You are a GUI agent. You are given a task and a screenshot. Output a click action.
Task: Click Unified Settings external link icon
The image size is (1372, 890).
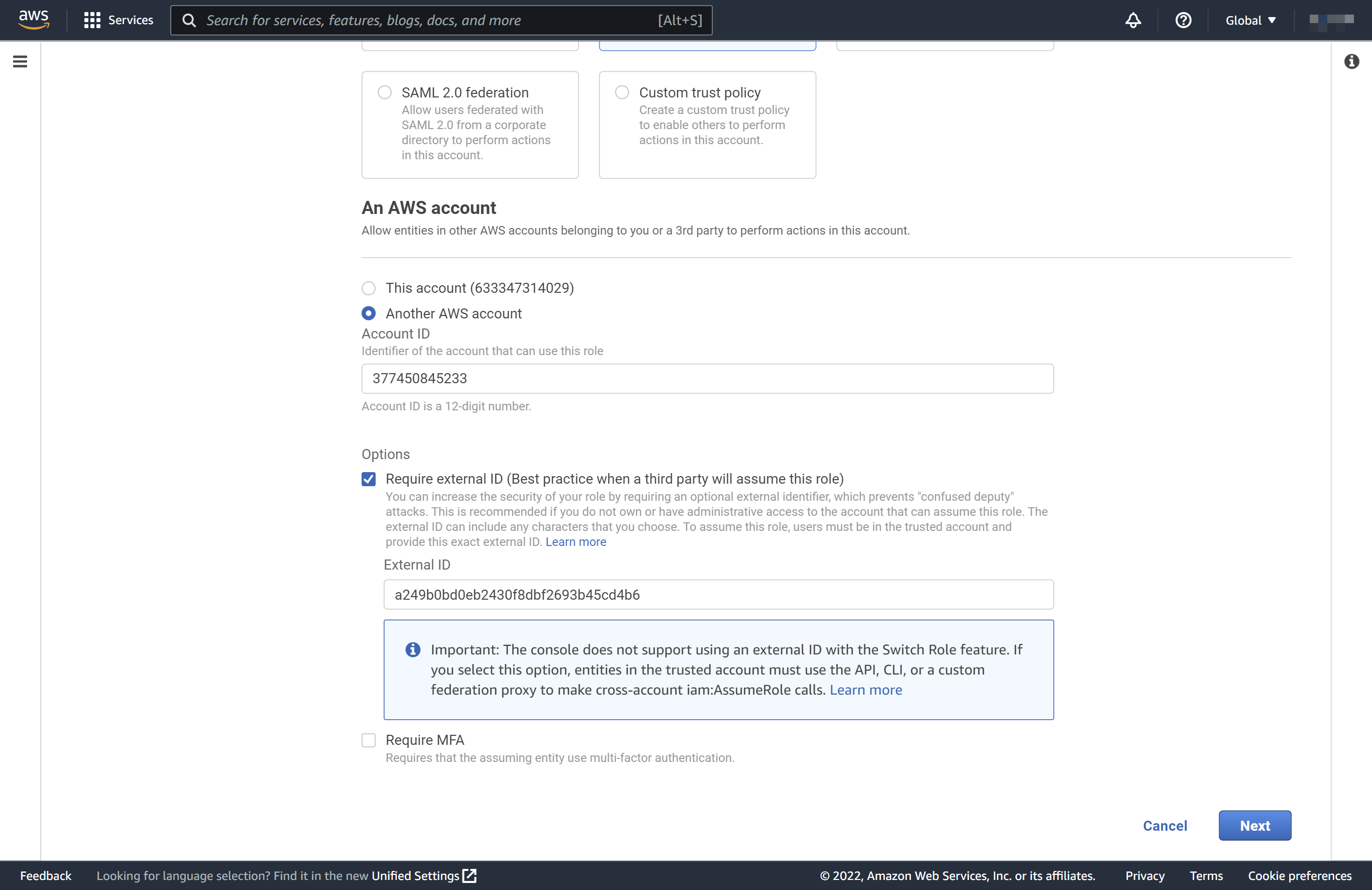(470, 875)
